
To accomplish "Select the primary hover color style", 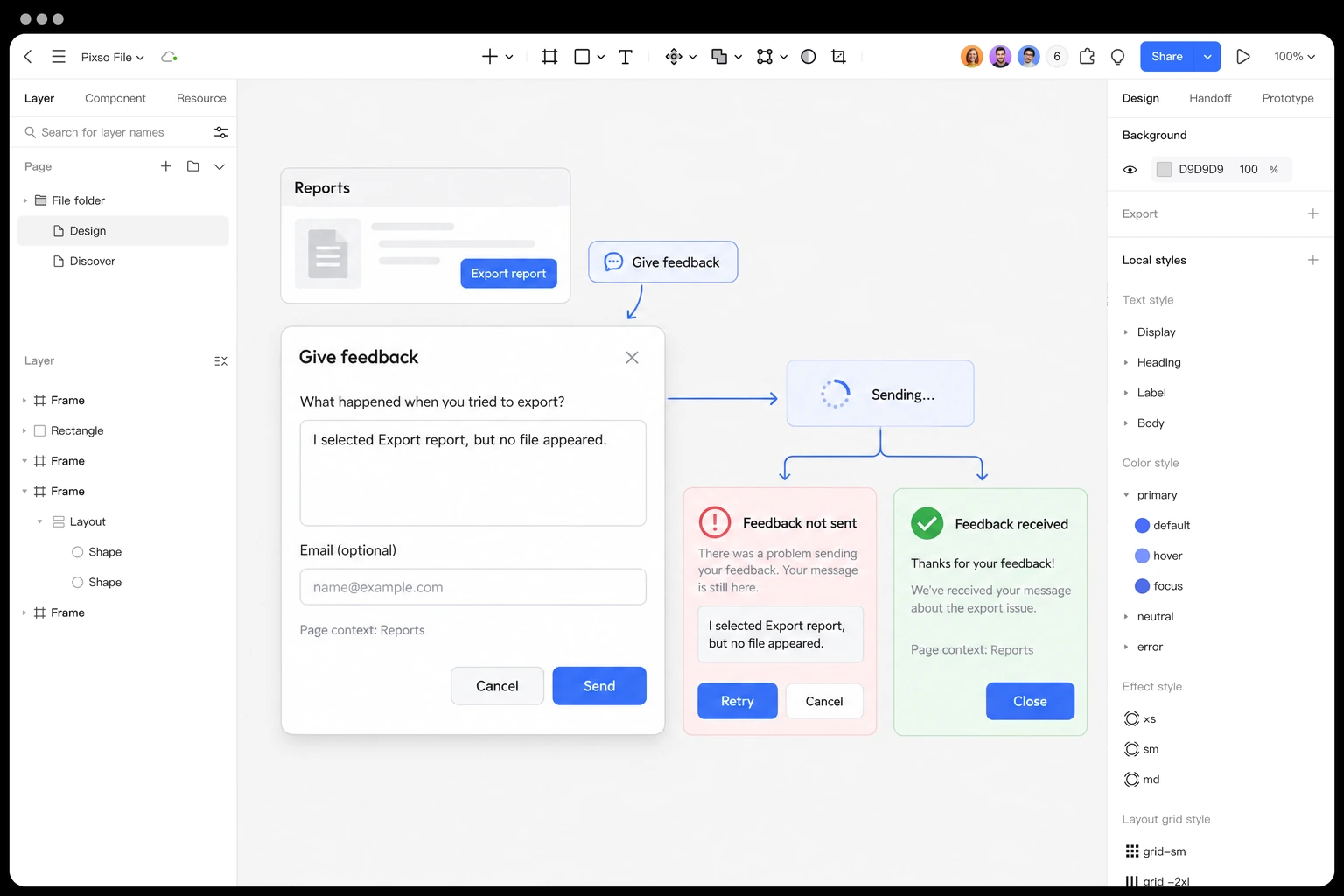I will click(1158, 556).
